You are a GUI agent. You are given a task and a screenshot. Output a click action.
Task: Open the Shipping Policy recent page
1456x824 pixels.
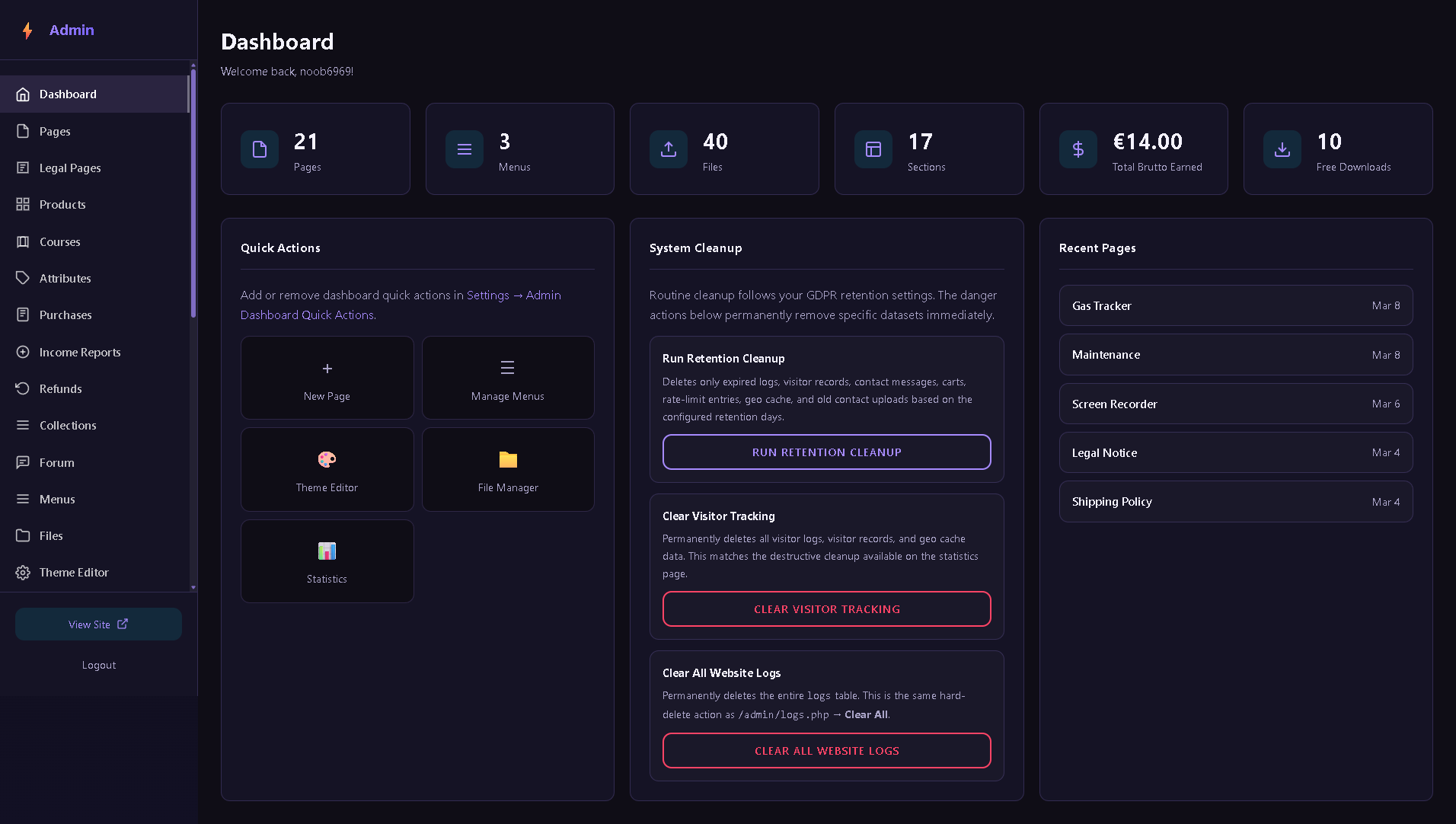1235,502
